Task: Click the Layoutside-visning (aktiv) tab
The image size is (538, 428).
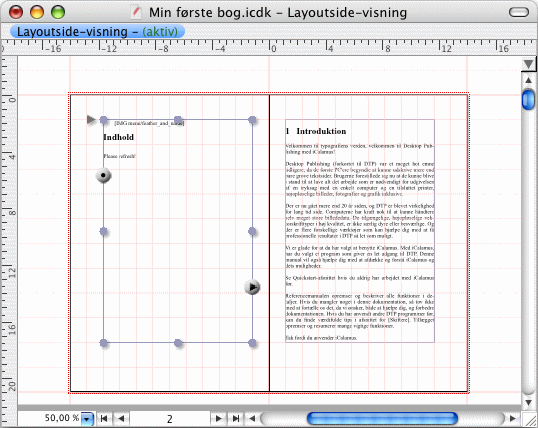Action: [97, 32]
